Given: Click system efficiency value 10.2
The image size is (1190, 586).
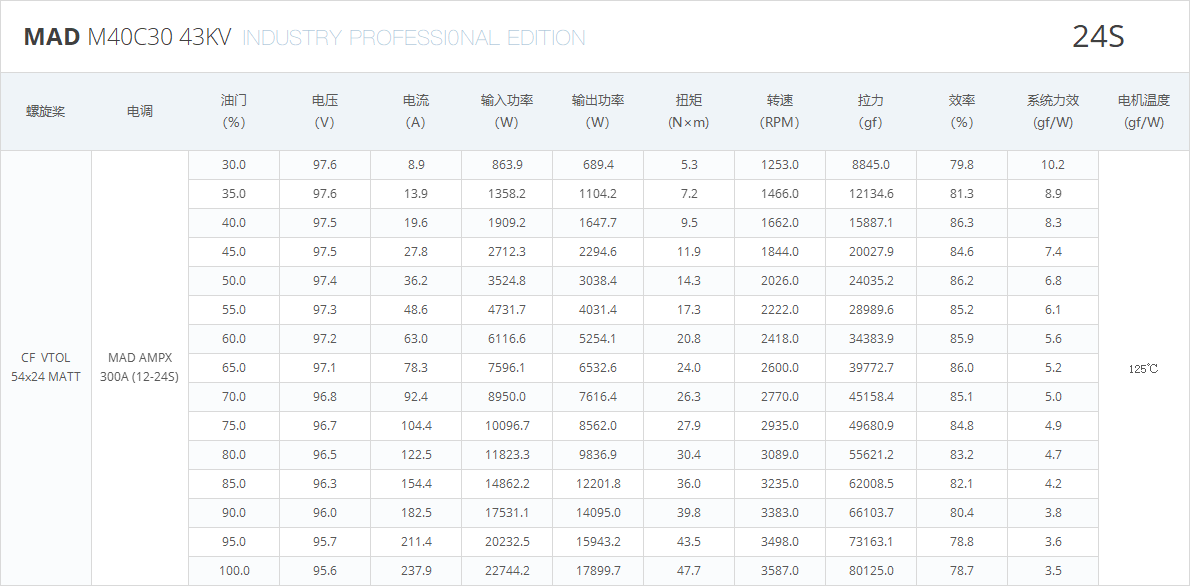Looking at the screenshot, I should point(1053,165).
